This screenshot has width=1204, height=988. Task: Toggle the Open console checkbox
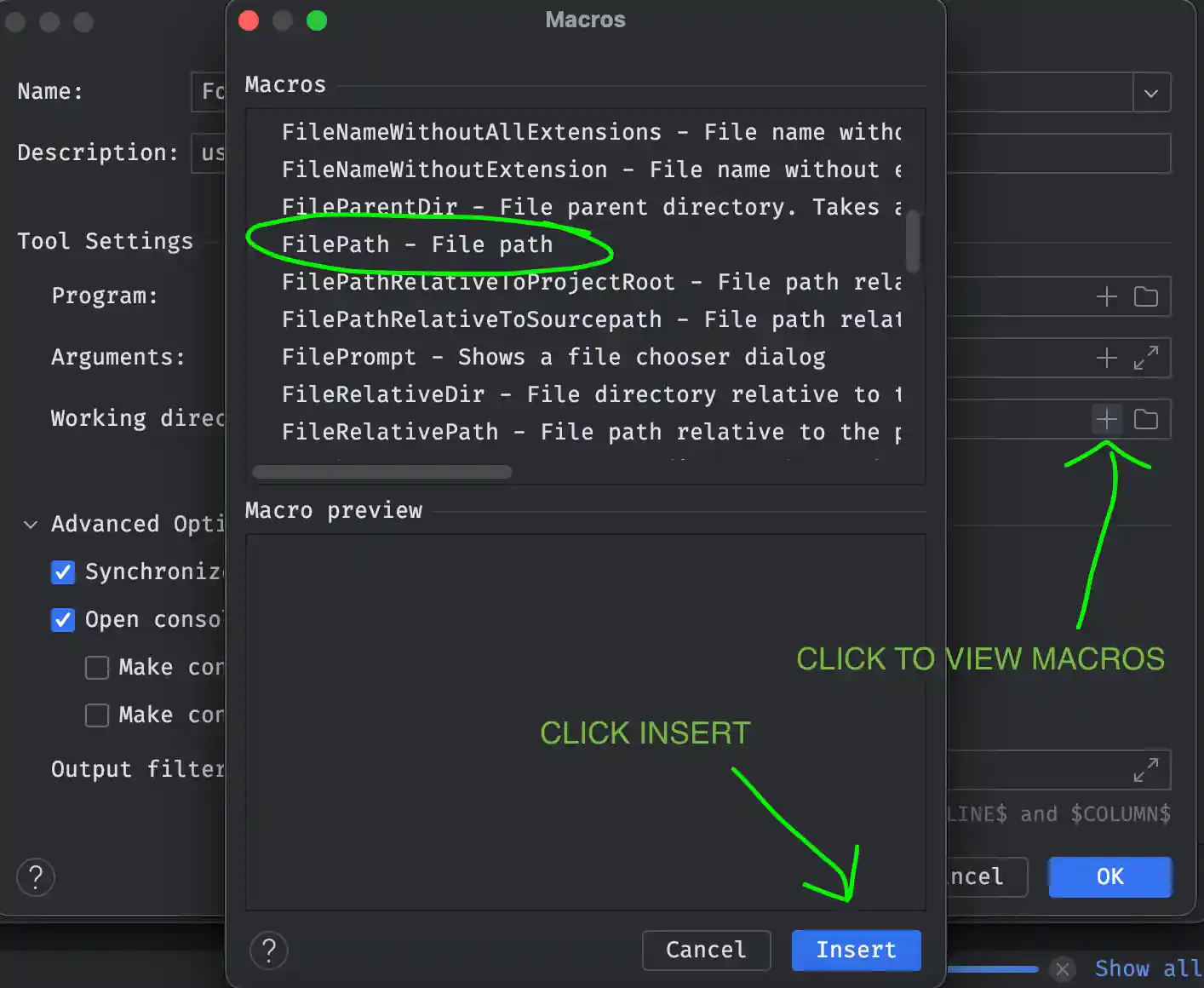coord(63,620)
